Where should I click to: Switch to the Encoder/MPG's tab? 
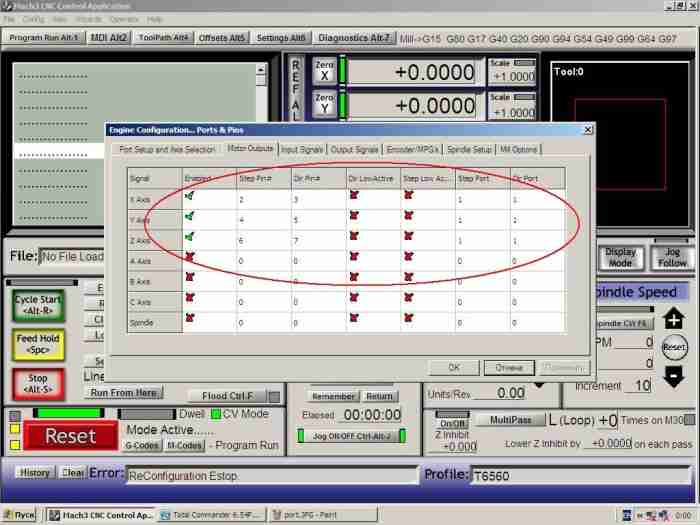point(412,150)
